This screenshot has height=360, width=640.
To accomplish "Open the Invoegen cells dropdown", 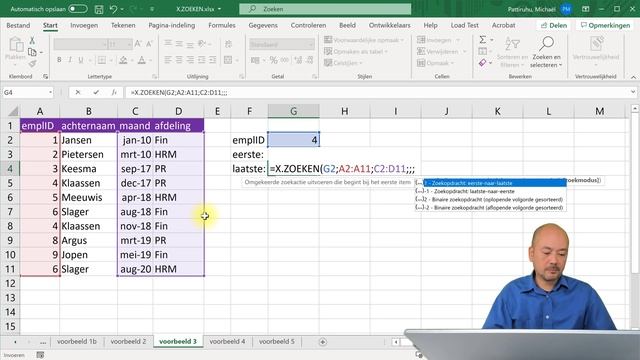I will 438,40.
